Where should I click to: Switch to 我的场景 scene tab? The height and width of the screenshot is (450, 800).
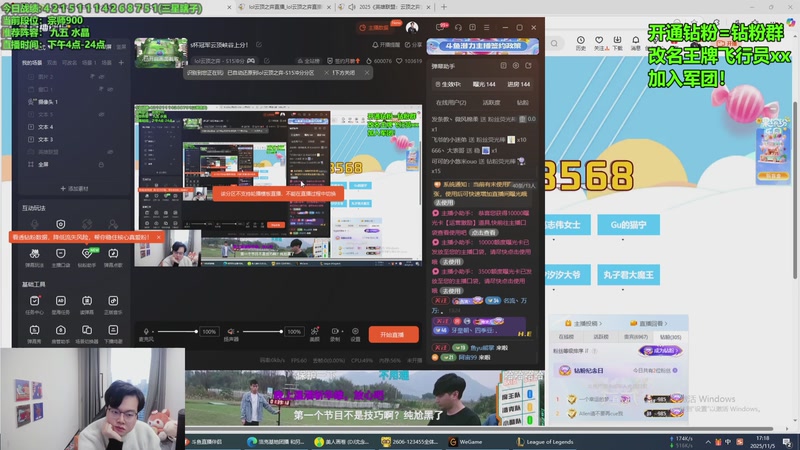point(32,63)
